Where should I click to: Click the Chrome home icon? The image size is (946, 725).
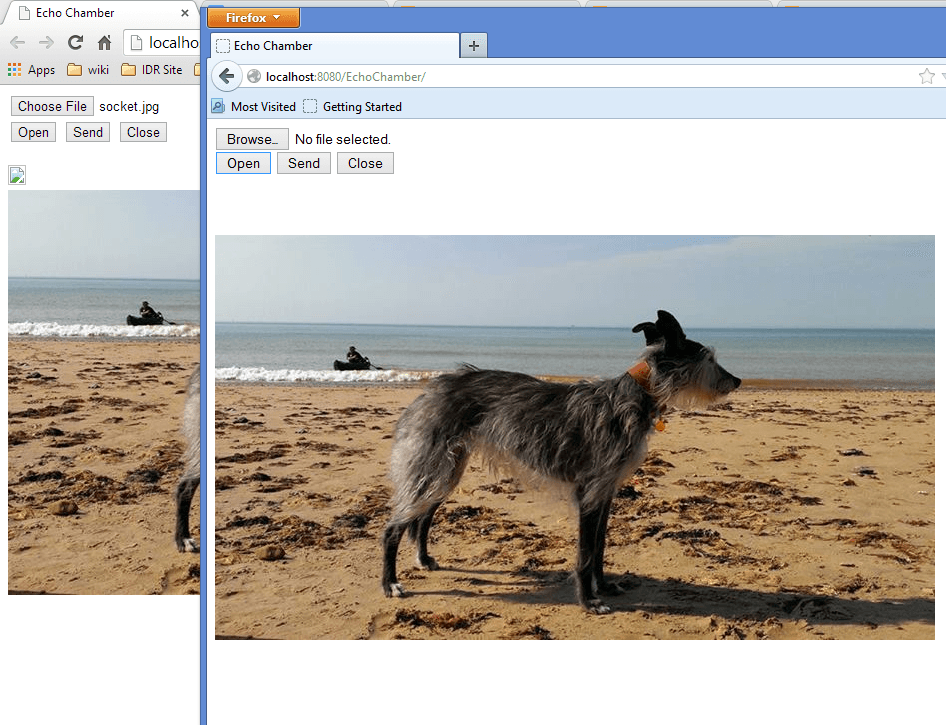point(104,43)
